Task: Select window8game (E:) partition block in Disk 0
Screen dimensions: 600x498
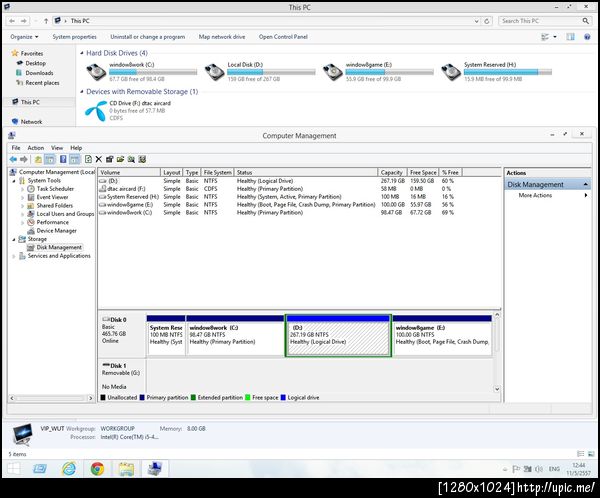Action: point(442,336)
